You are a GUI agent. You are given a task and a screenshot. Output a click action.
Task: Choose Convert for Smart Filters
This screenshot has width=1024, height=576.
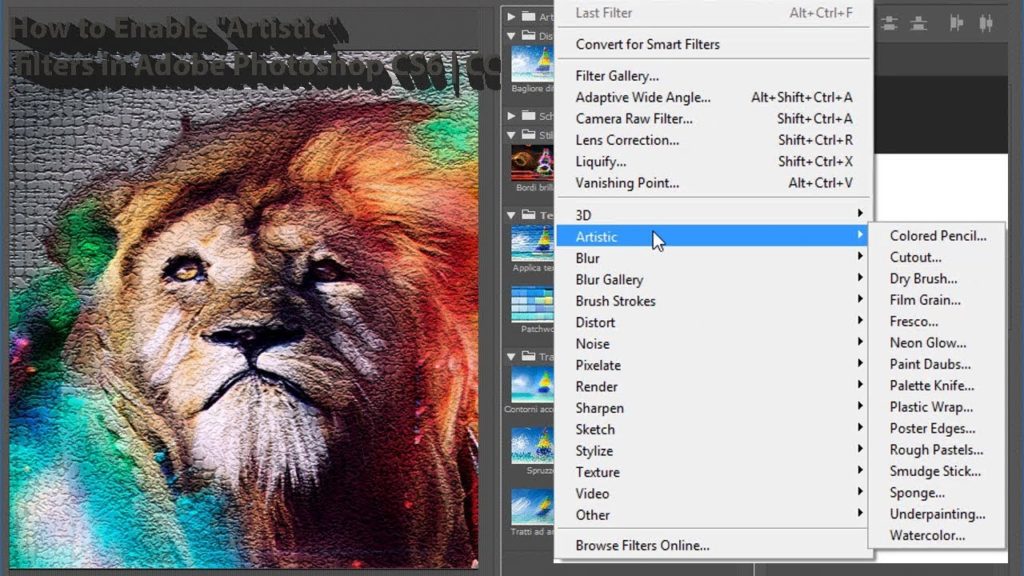(713, 44)
